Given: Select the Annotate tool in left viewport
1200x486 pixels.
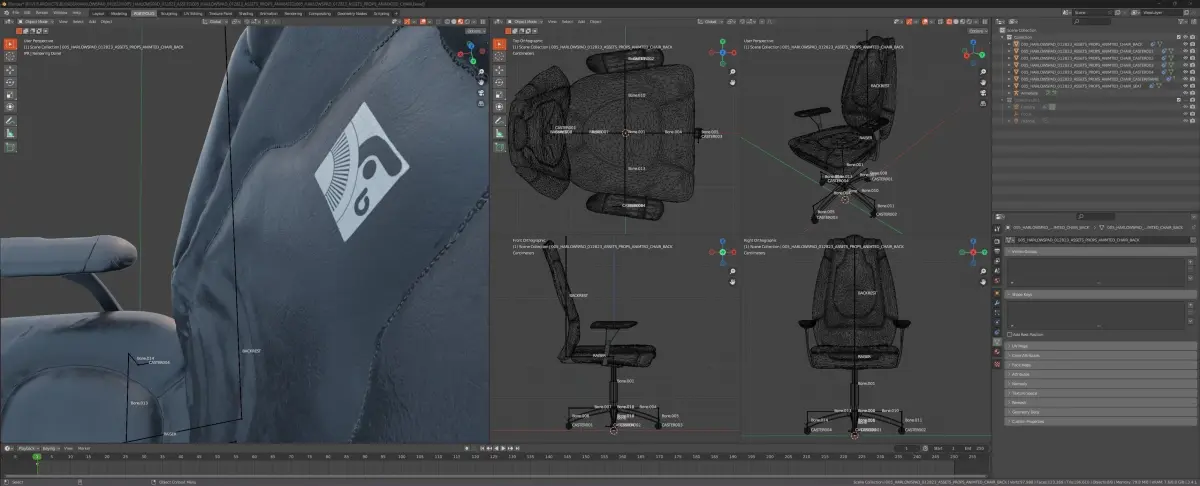Looking at the screenshot, I should point(11,120).
